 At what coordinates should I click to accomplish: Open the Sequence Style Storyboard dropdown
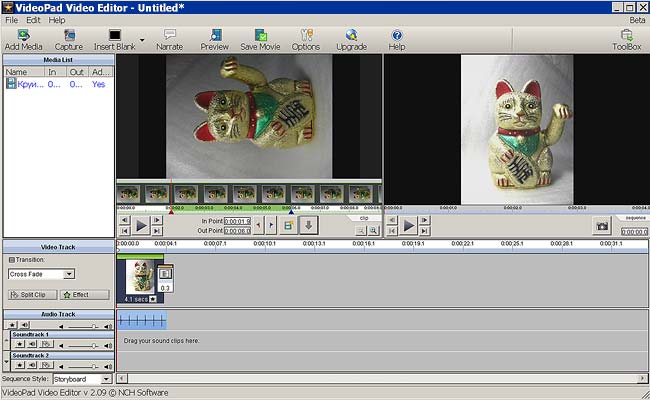point(106,380)
